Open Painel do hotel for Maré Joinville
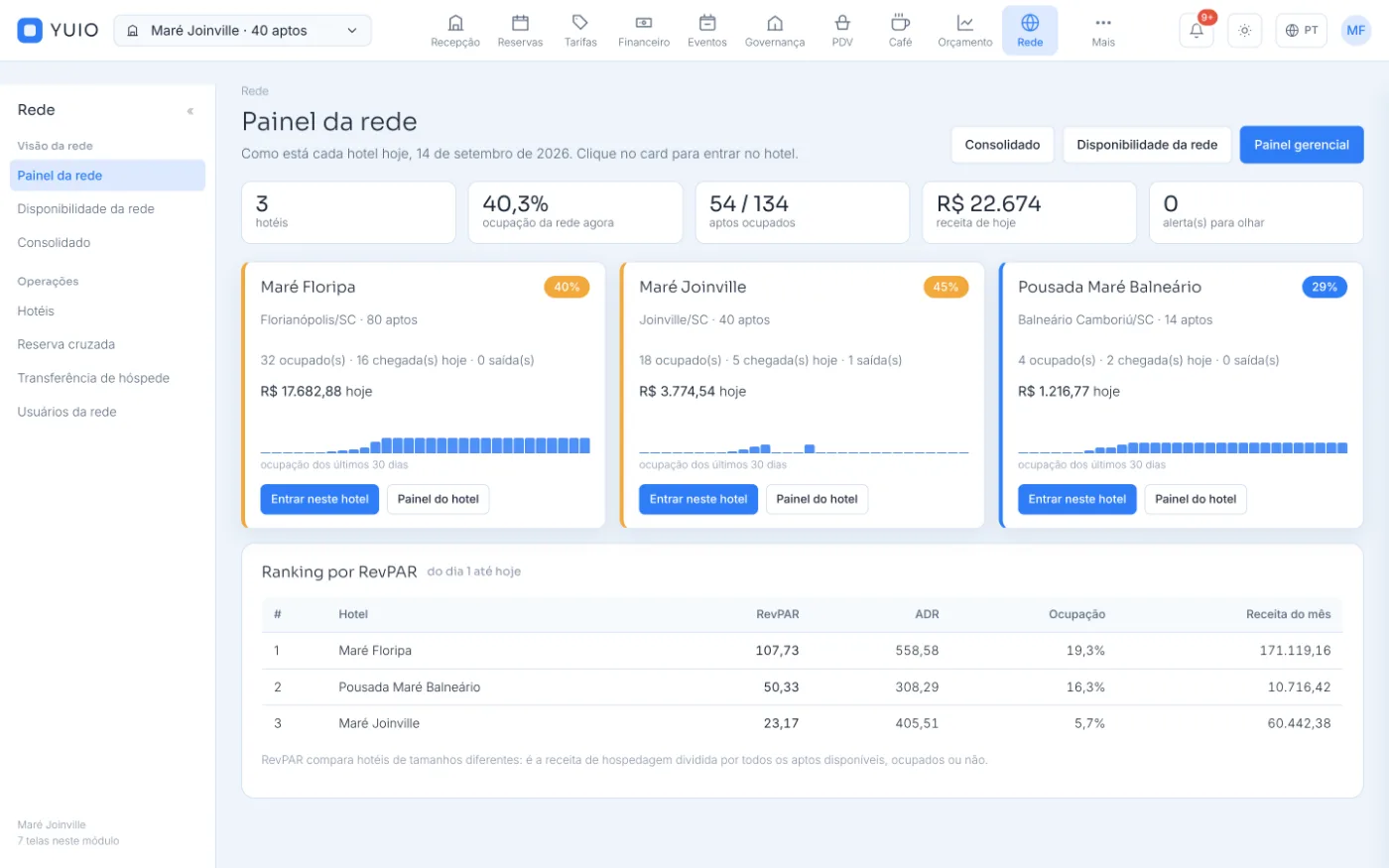Image resolution: width=1389 pixels, height=868 pixels. pos(818,499)
